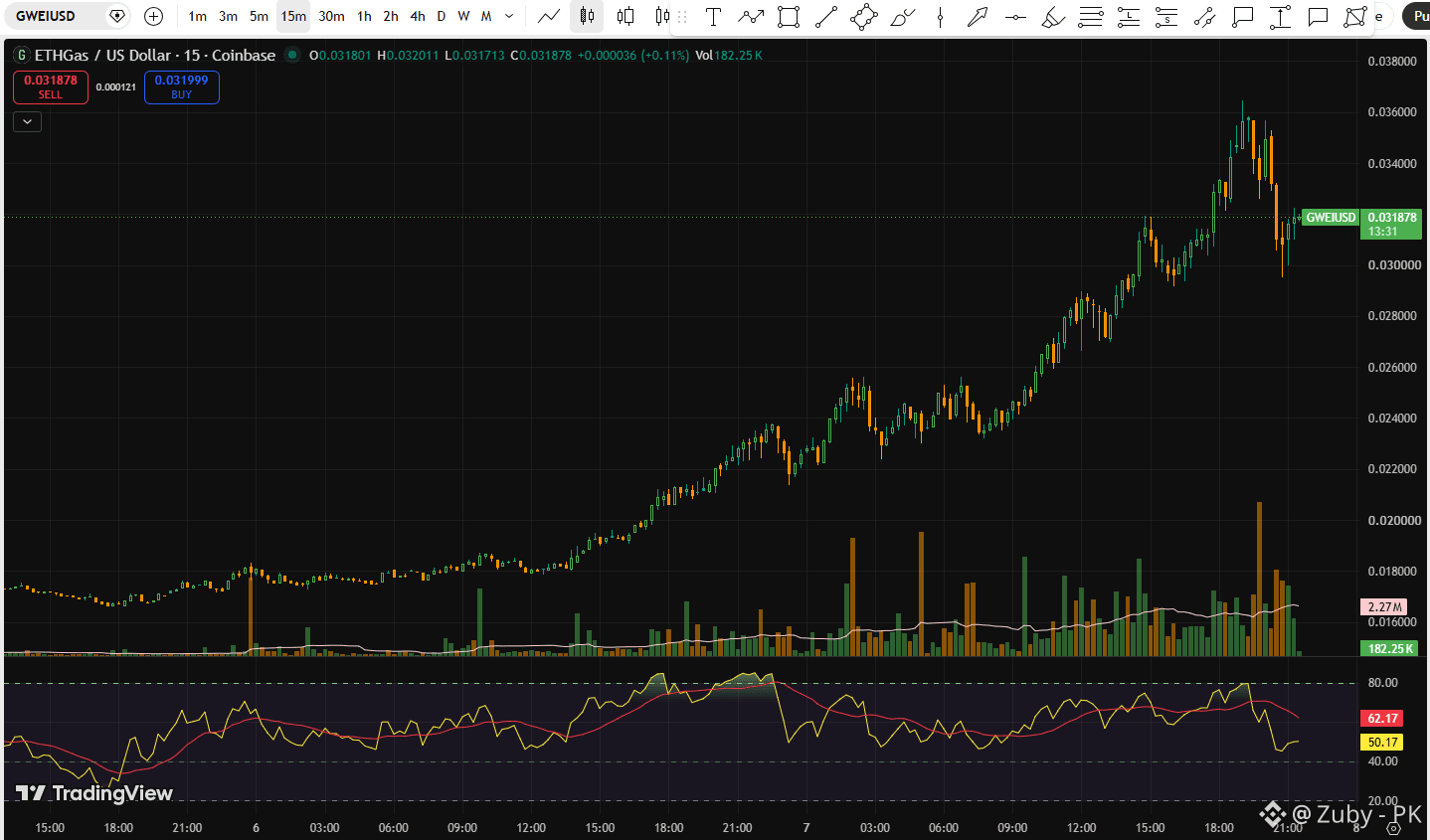Click the green market status dot
Image resolution: width=1430 pixels, height=840 pixels.
292,56
